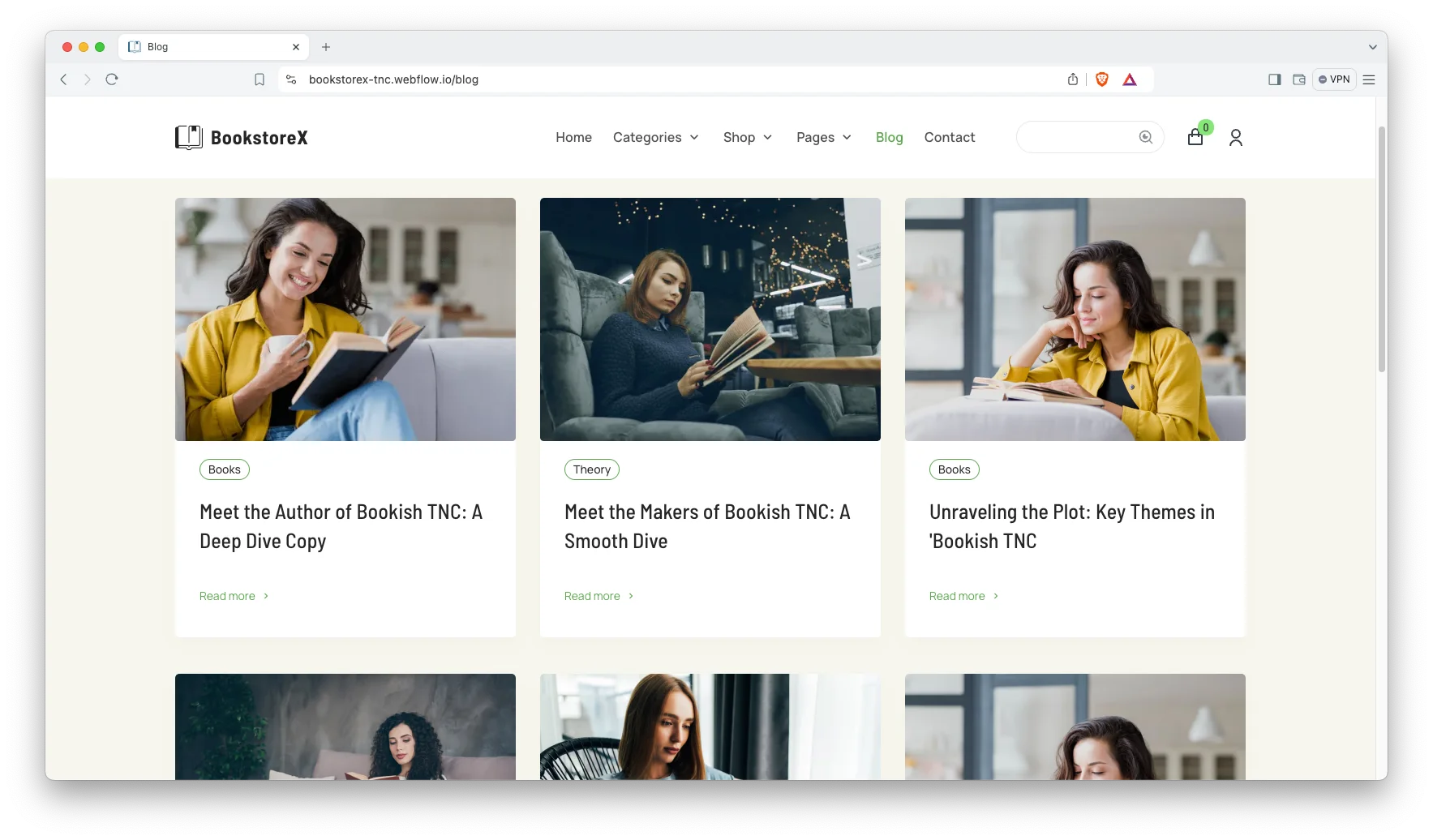Open the shopping cart bag icon
Viewport: 1433px width, 840px height.
1195,137
